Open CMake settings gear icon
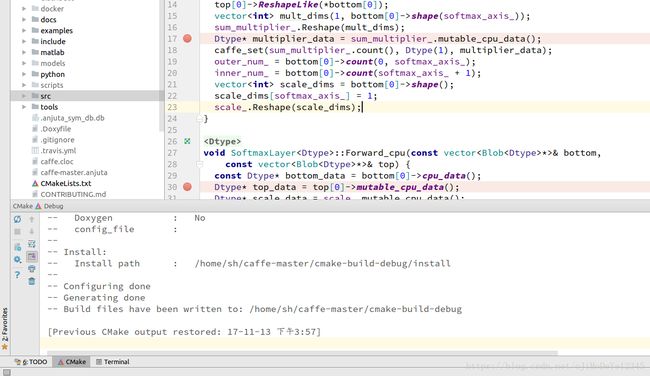The image size is (650, 376). [x=17, y=260]
